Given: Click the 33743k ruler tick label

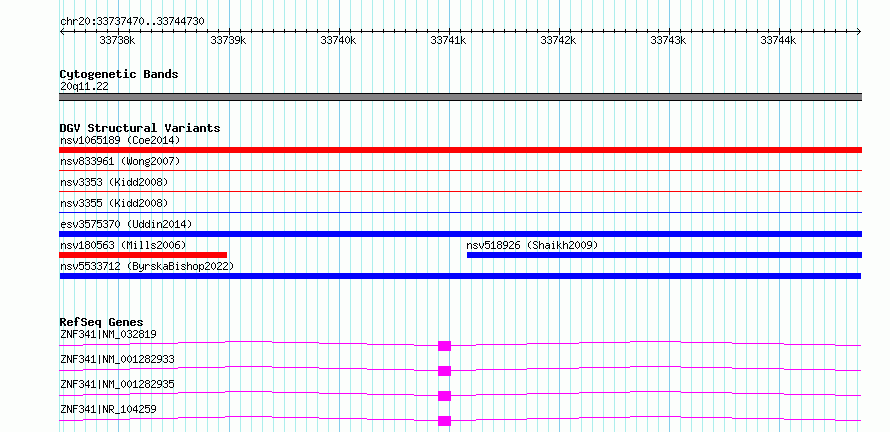Looking at the screenshot, I should [669, 41].
